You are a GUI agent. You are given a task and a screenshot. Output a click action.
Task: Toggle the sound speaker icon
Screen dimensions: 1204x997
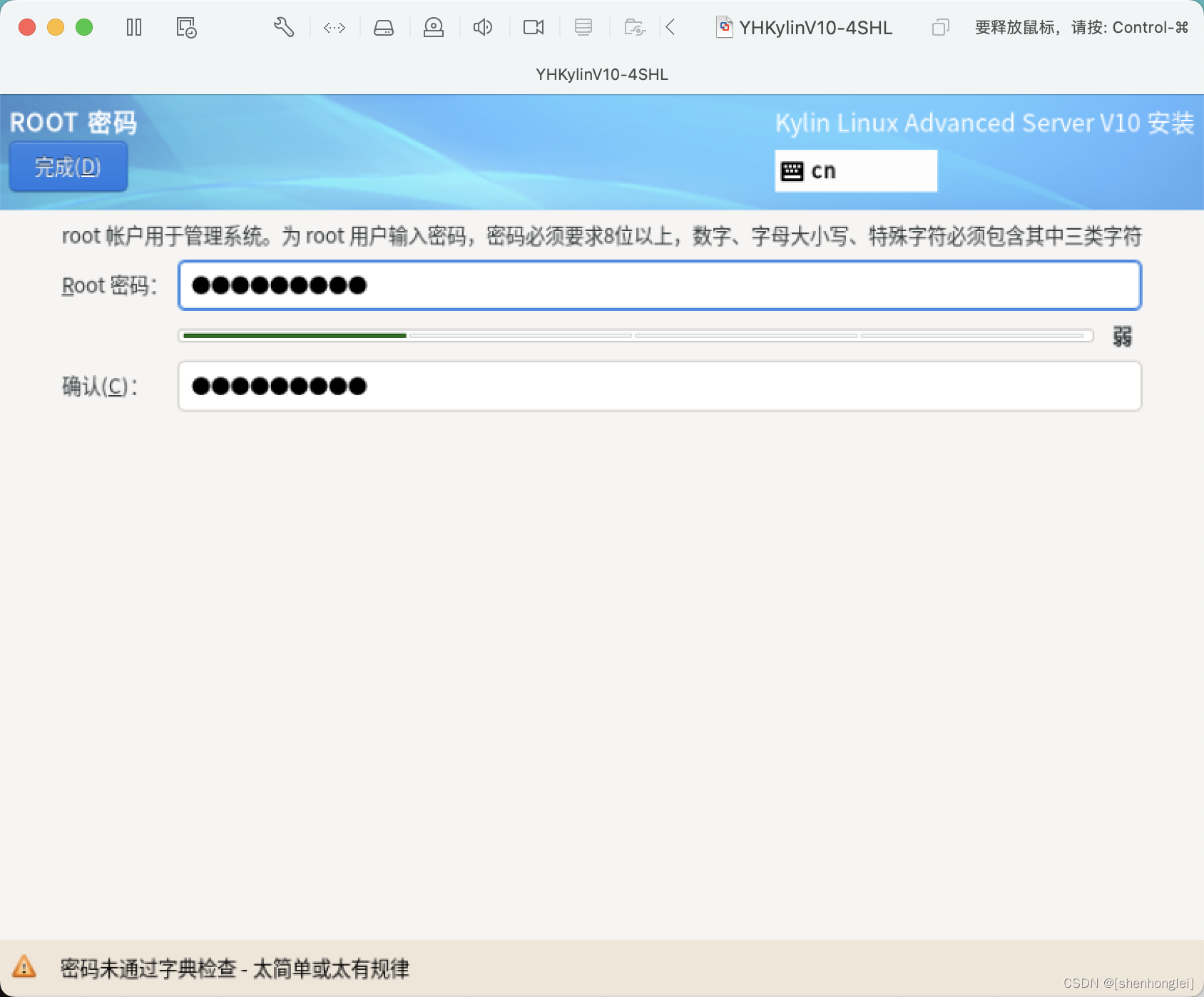coord(483,28)
